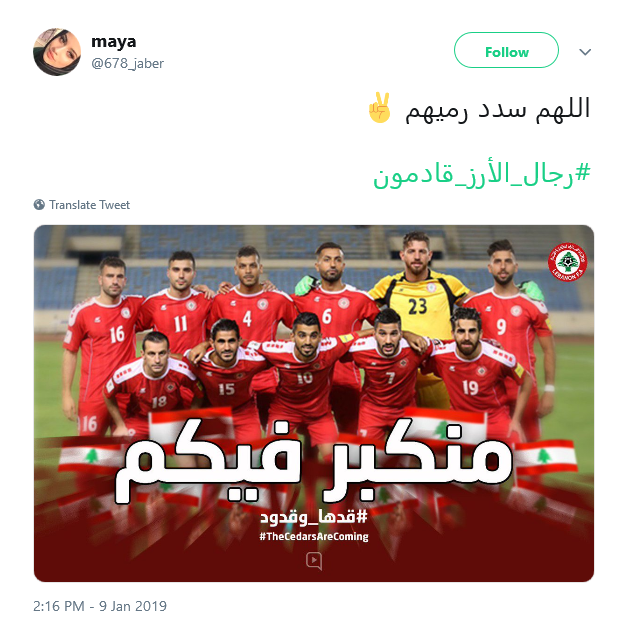This screenshot has width=631, height=625.
Task: Click the victory hand emoji in tweet
Action: tap(379, 108)
